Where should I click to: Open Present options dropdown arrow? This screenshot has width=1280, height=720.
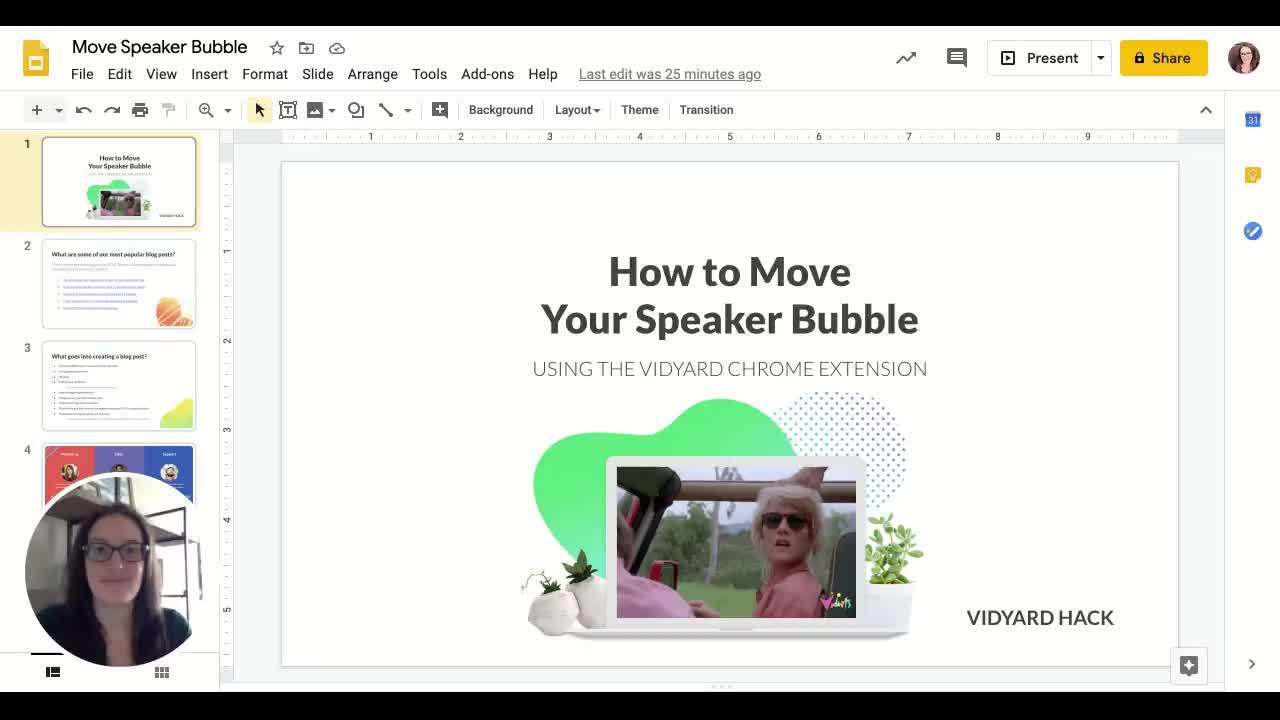1100,58
